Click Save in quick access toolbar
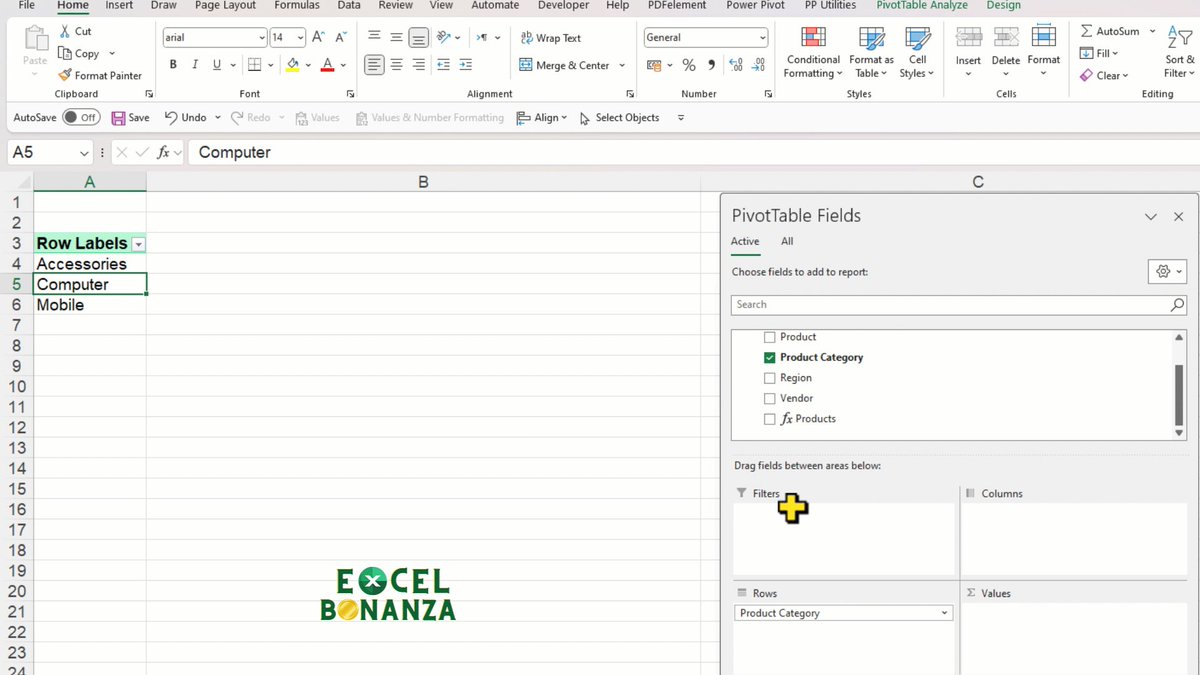1200x675 pixels. tap(131, 117)
